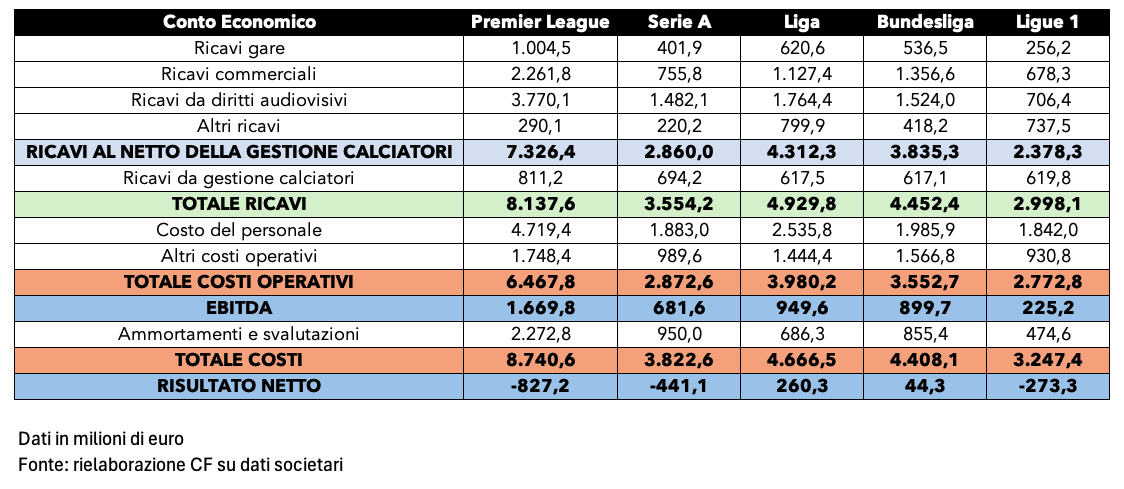This screenshot has width=1124, height=489.
Task: Click the Ricavi gare row label
Action: tap(239, 48)
